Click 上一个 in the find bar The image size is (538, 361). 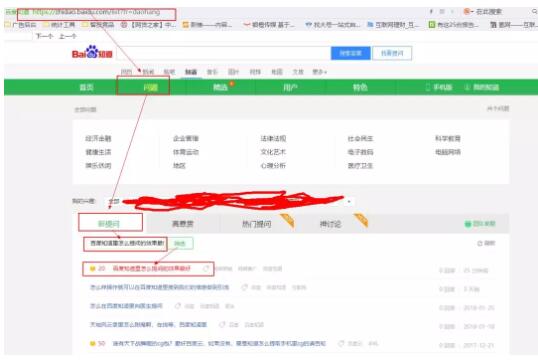pyautogui.click(x=68, y=36)
